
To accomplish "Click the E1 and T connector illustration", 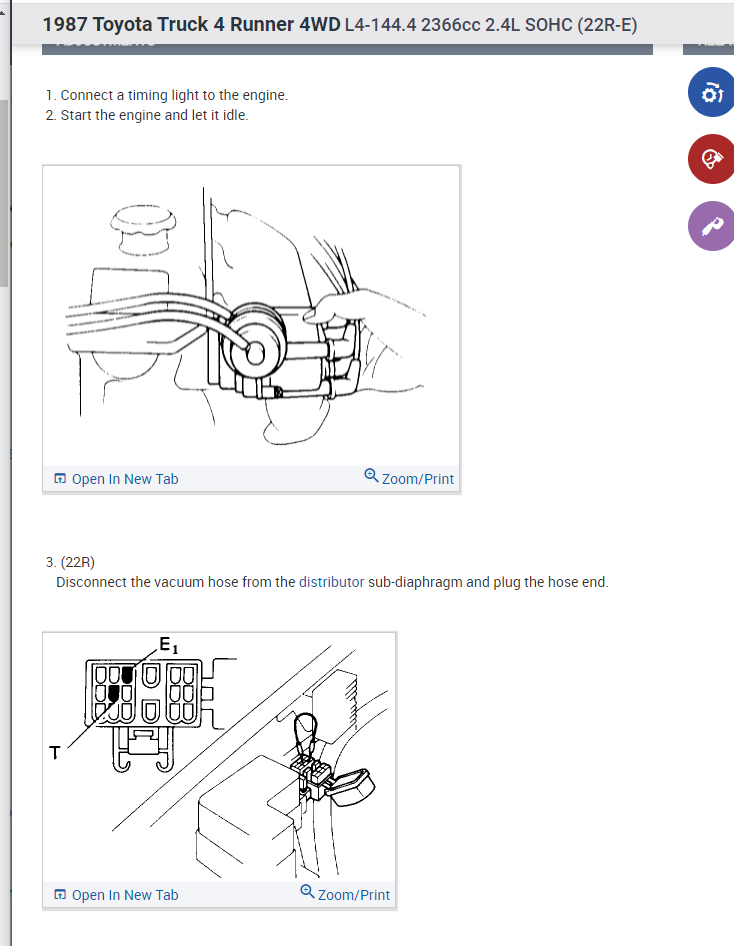I will 219,757.
